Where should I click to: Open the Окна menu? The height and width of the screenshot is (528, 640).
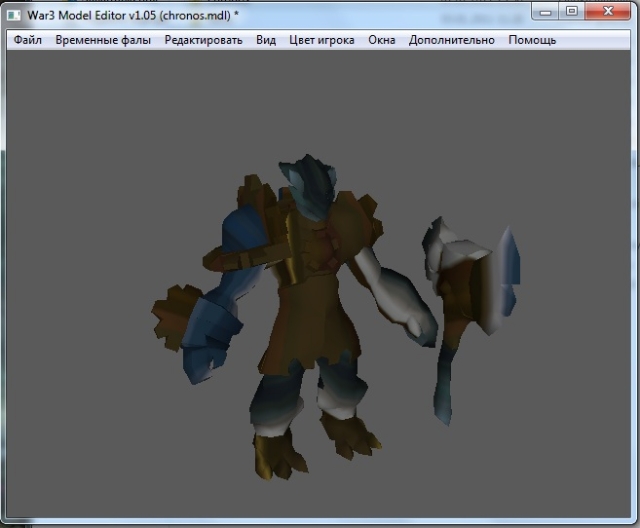click(382, 40)
